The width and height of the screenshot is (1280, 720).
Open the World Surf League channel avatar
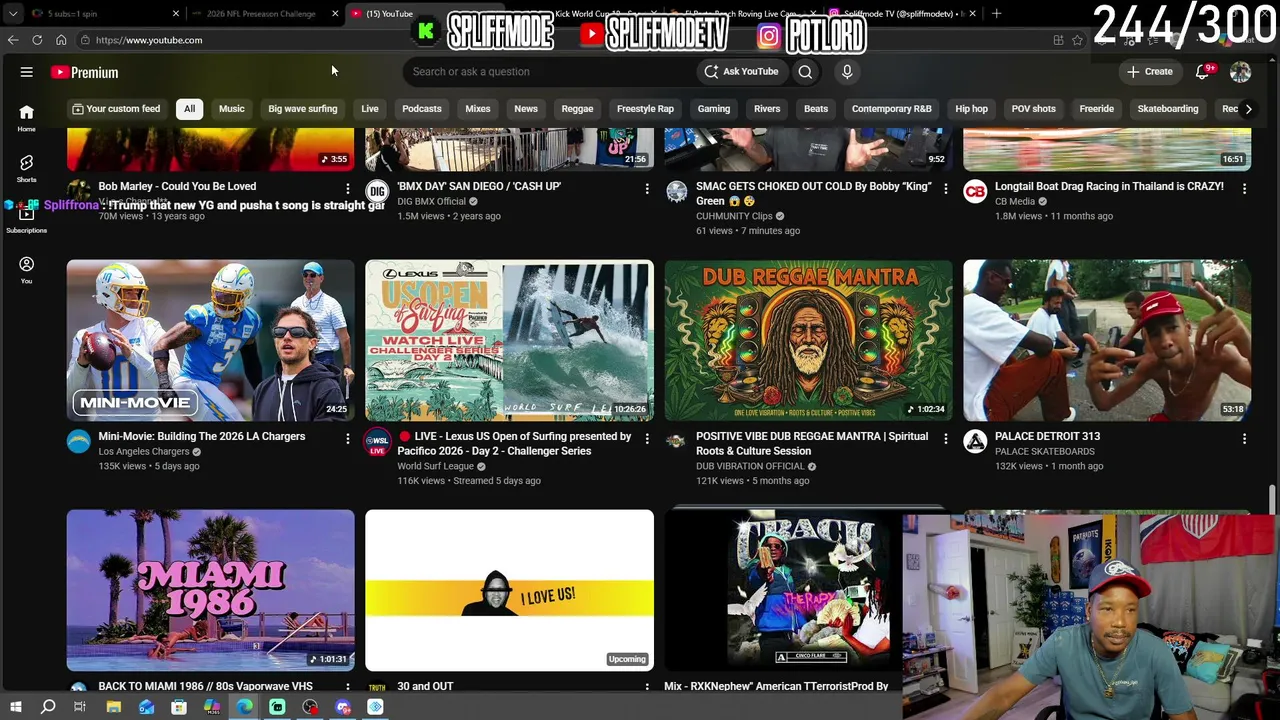(377, 442)
